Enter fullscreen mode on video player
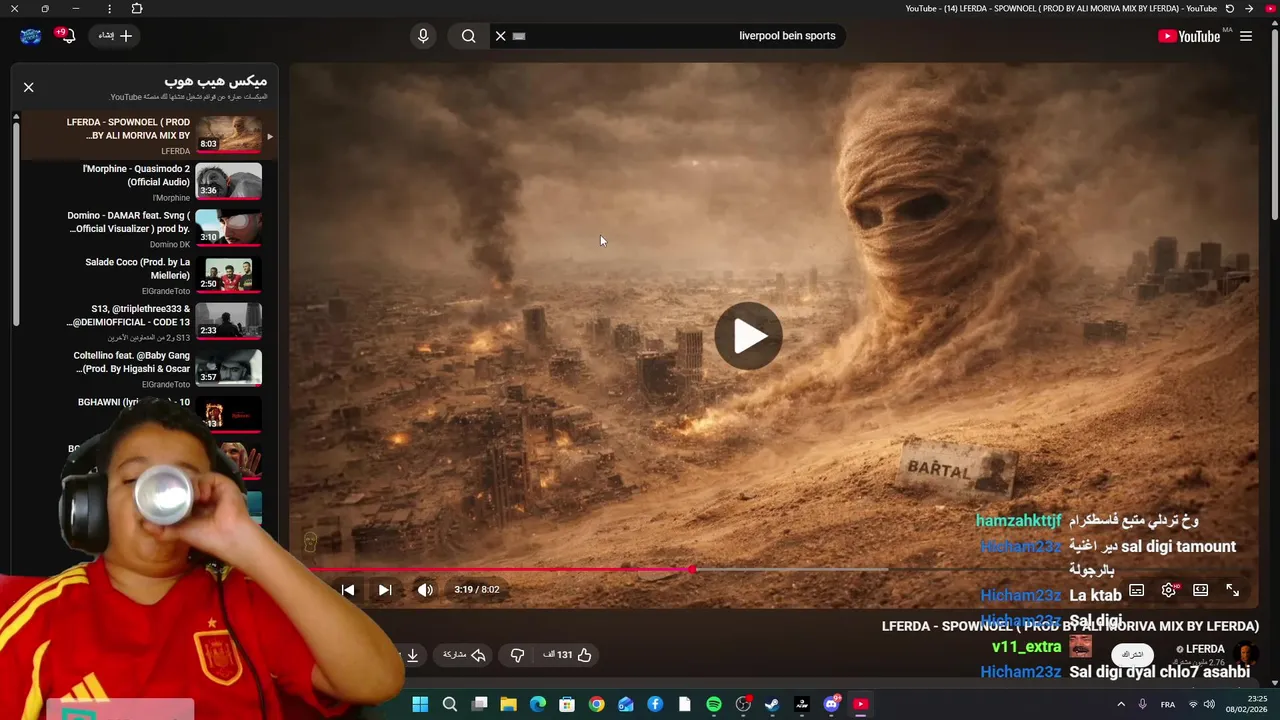The width and height of the screenshot is (1280, 720). pos(1232,590)
